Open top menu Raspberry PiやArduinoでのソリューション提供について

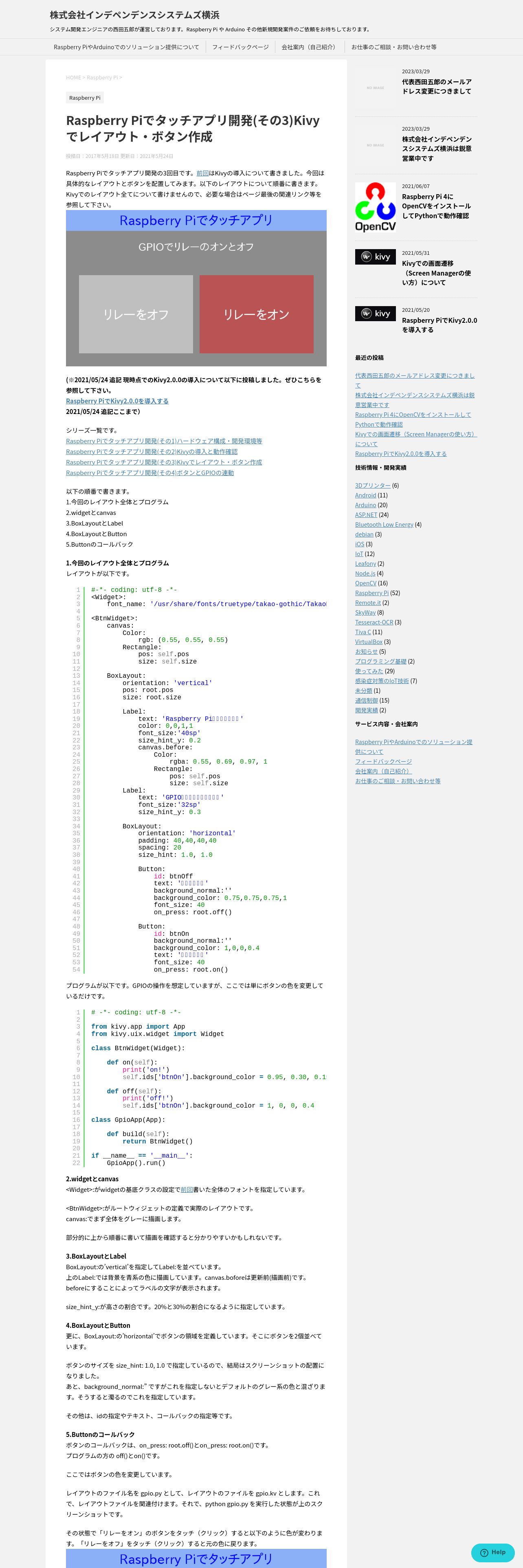click(126, 47)
